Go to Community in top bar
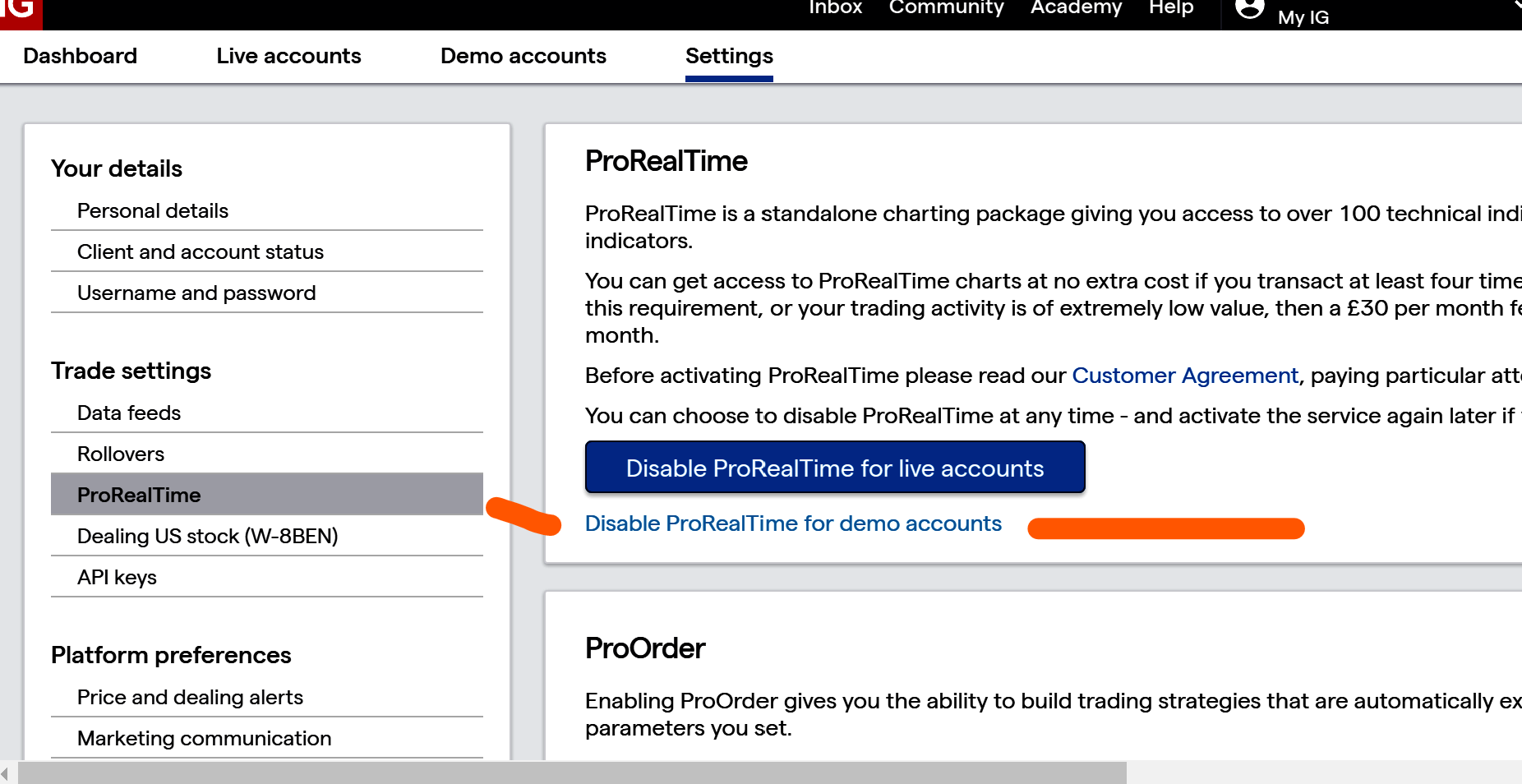The image size is (1522, 784). point(946,8)
